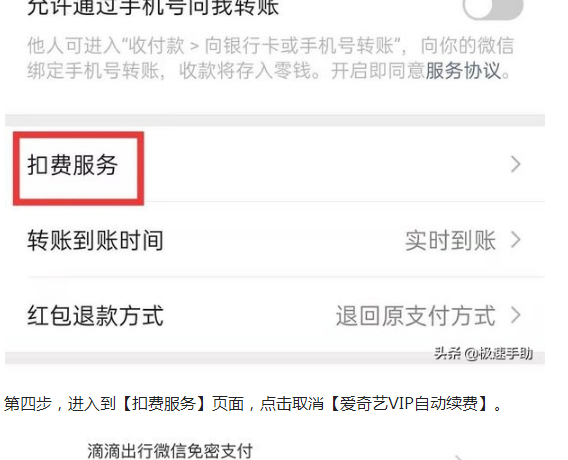
Task: Open the 服务协议 link
Action: [463, 70]
